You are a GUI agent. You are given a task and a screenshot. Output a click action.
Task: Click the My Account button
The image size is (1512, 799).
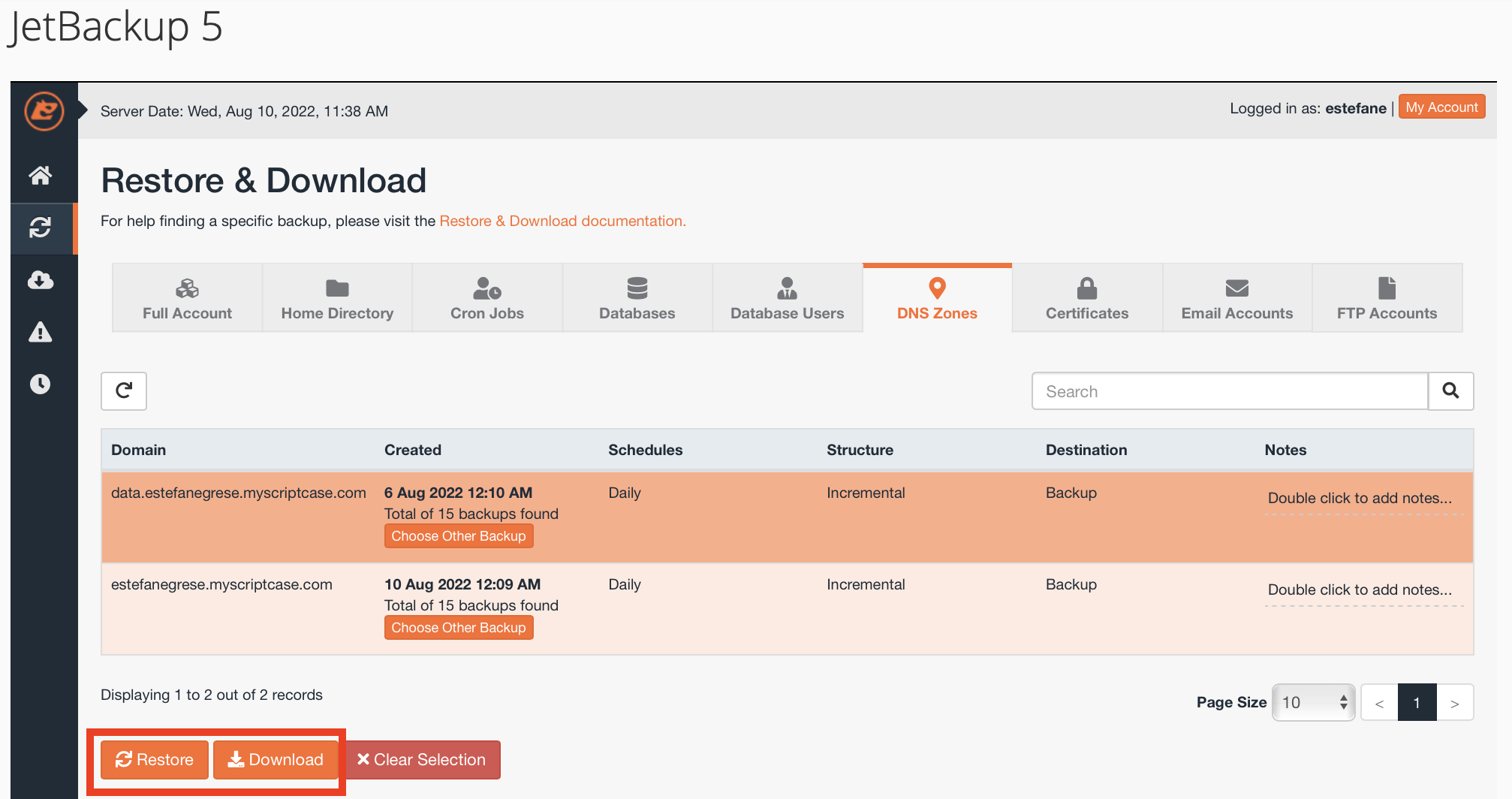(1441, 107)
